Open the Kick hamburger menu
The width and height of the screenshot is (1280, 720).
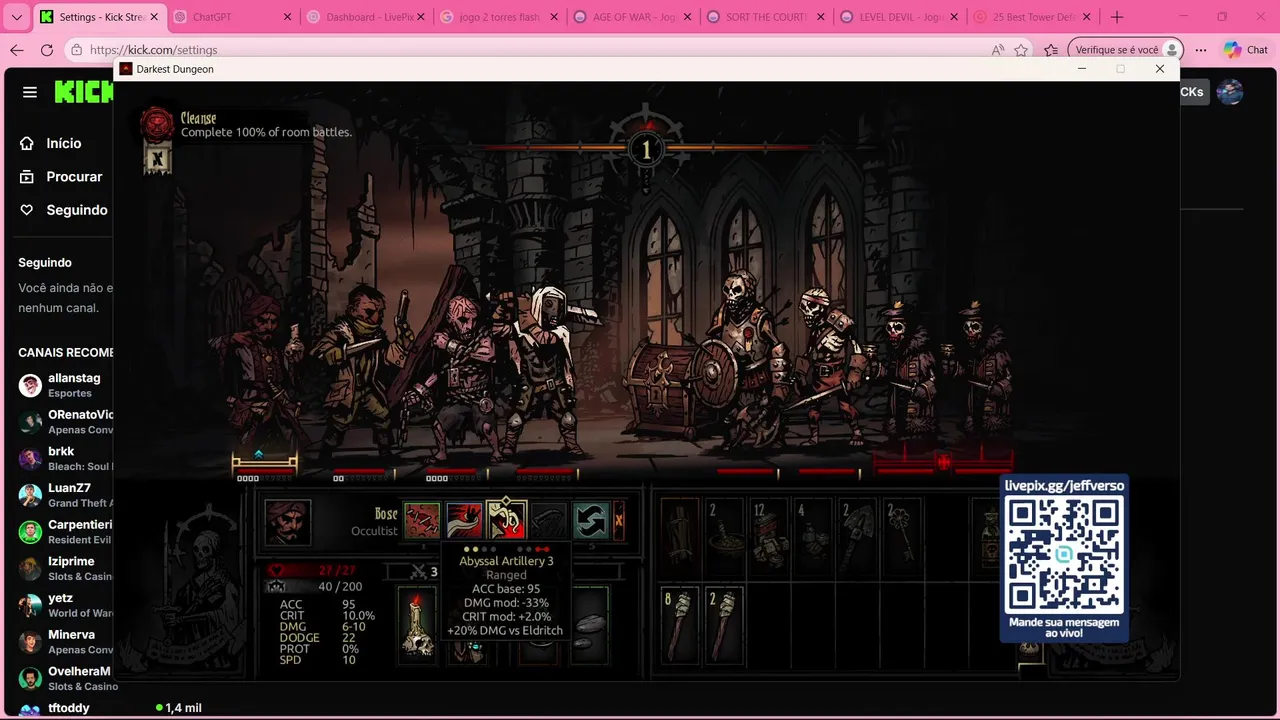click(30, 92)
